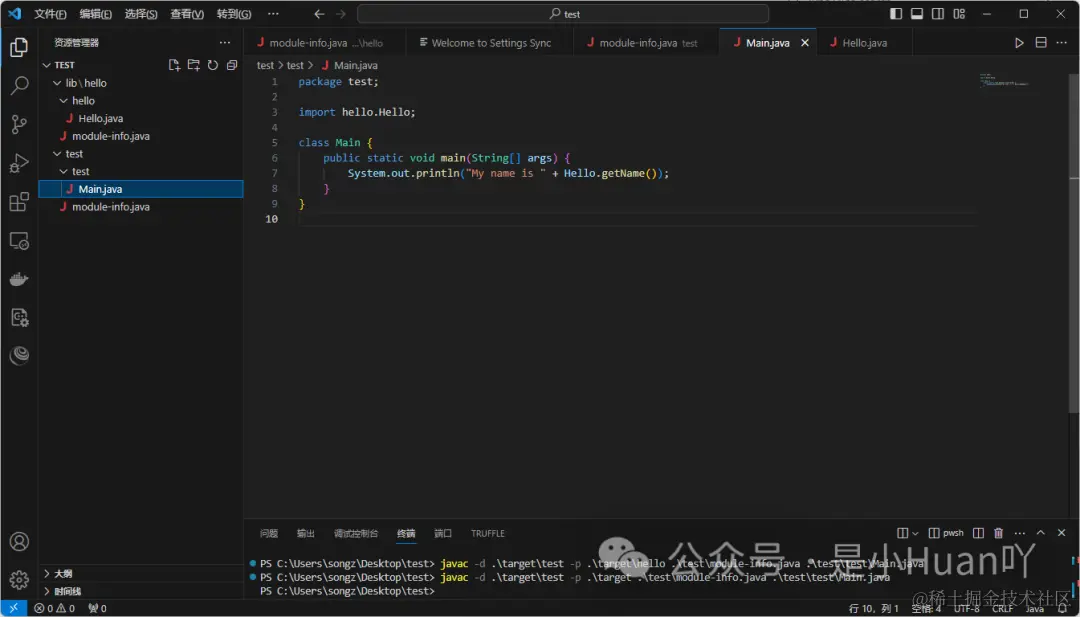Switch to the 输出 panel tab
Viewport: 1080px width, 617px height.
305,534
